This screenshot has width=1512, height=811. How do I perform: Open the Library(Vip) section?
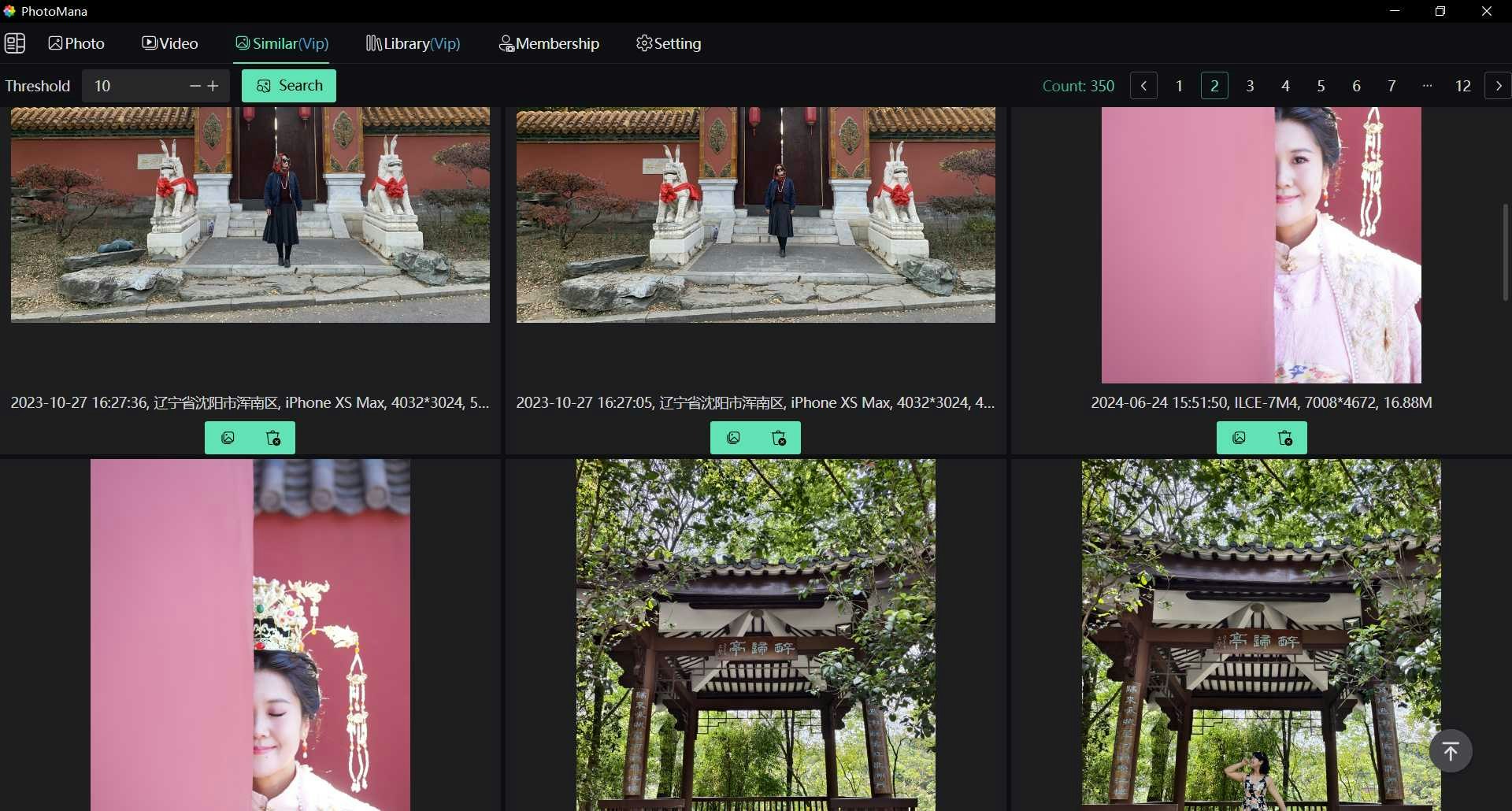(x=412, y=43)
